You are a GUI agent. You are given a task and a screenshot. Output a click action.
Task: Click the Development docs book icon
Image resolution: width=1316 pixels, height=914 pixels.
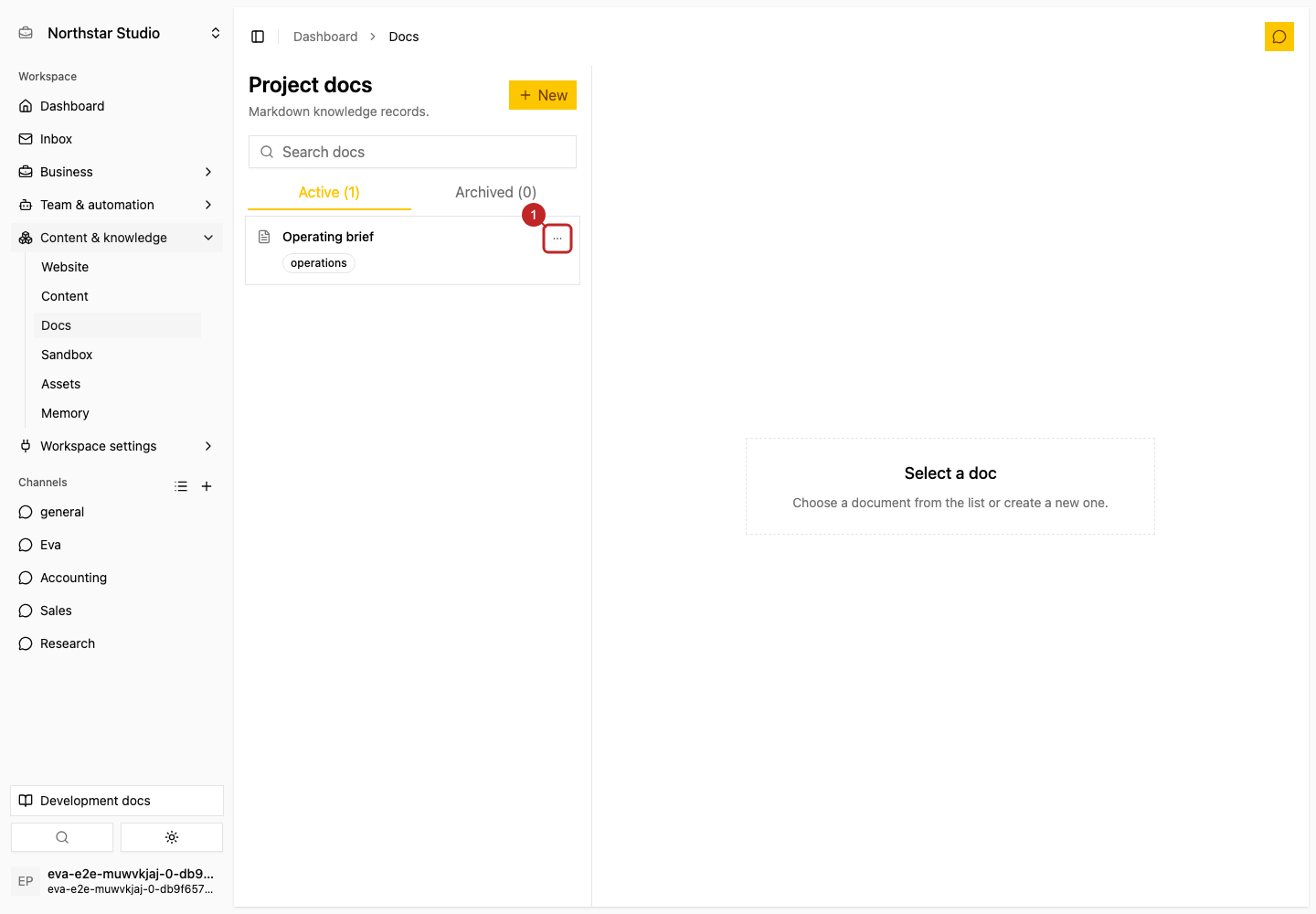click(x=26, y=801)
